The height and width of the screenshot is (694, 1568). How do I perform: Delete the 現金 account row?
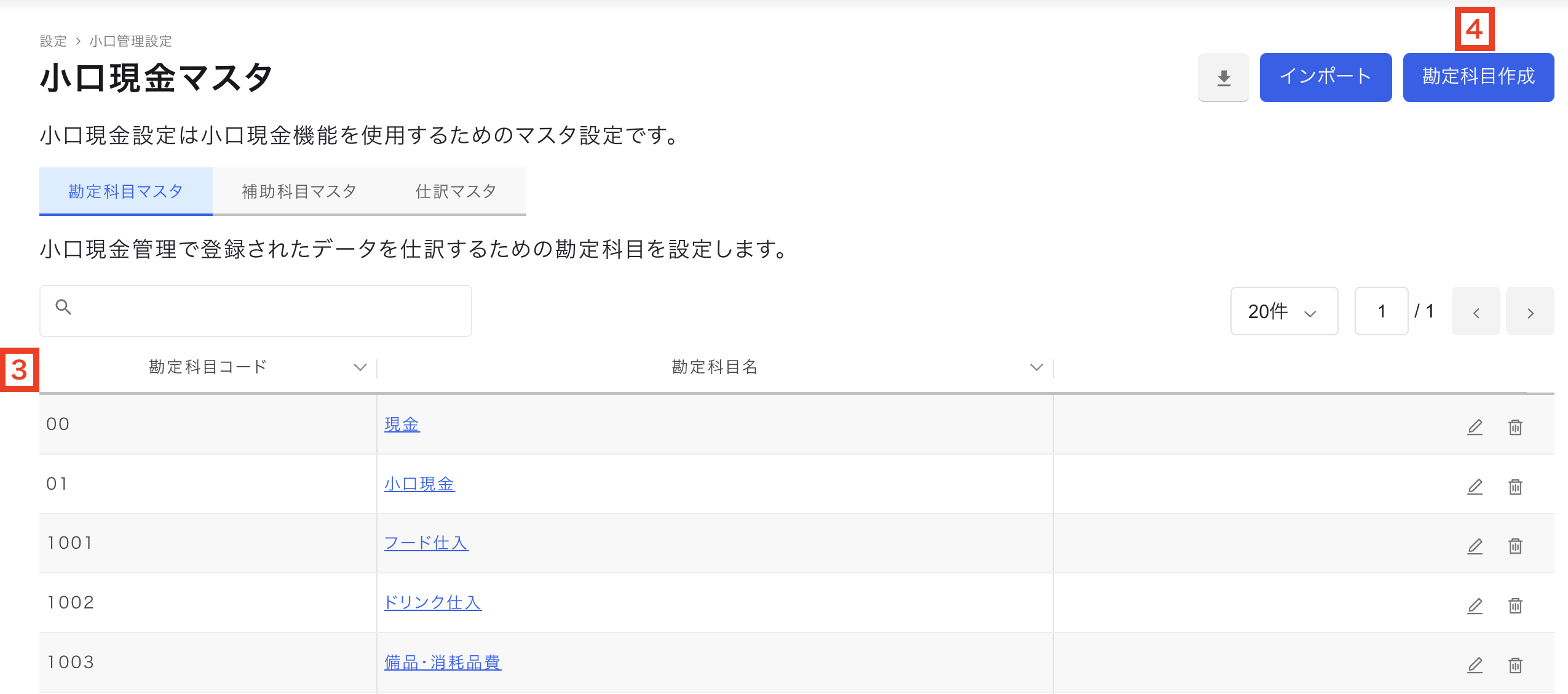(1515, 427)
